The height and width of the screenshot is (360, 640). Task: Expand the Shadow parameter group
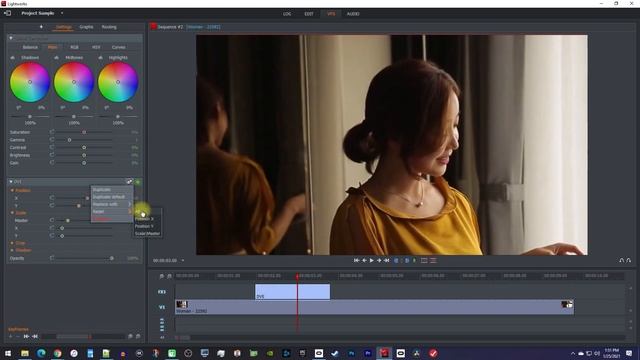(12, 250)
